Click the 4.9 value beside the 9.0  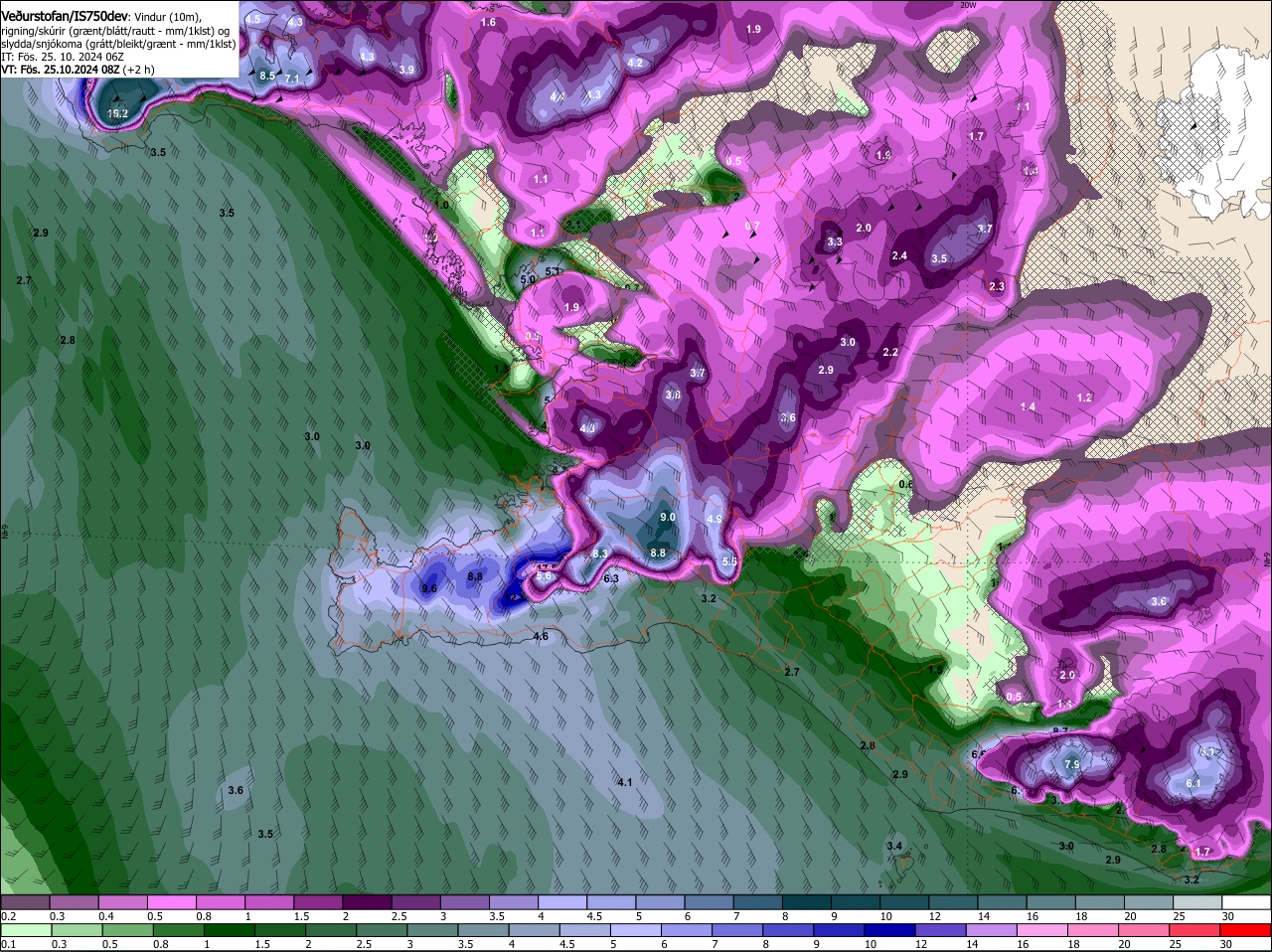[x=714, y=519]
